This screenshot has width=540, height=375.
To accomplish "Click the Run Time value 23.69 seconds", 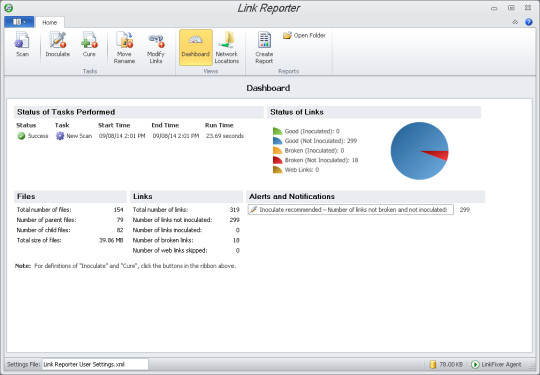I will click(225, 136).
